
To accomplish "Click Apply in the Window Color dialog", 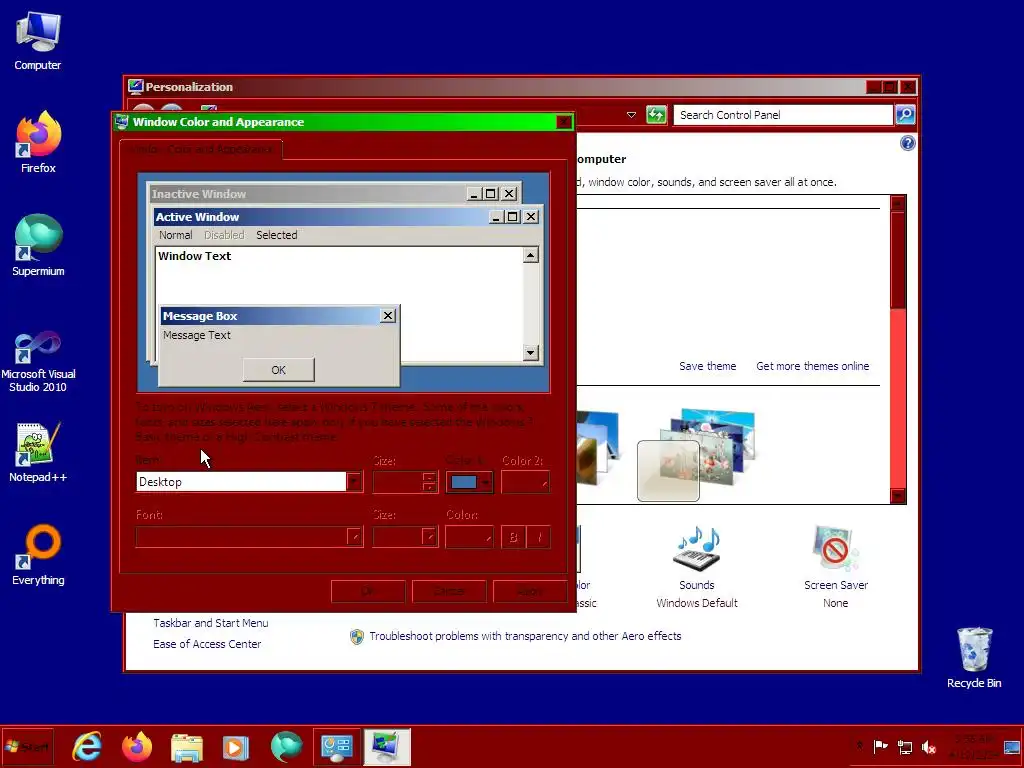I will click(530, 591).
